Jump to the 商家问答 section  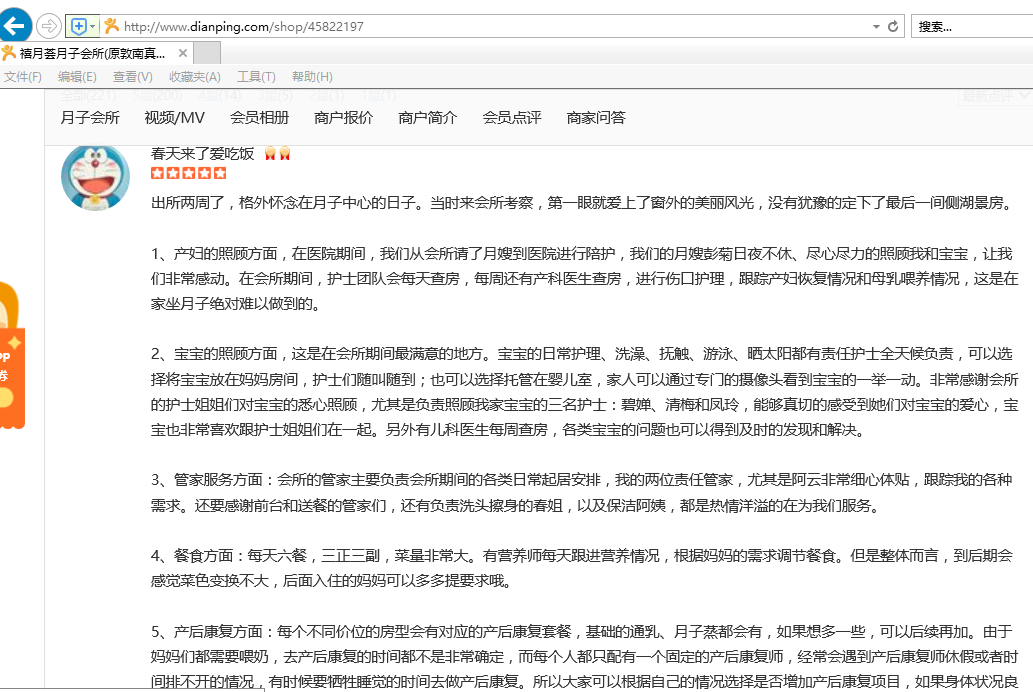[596, 118]
